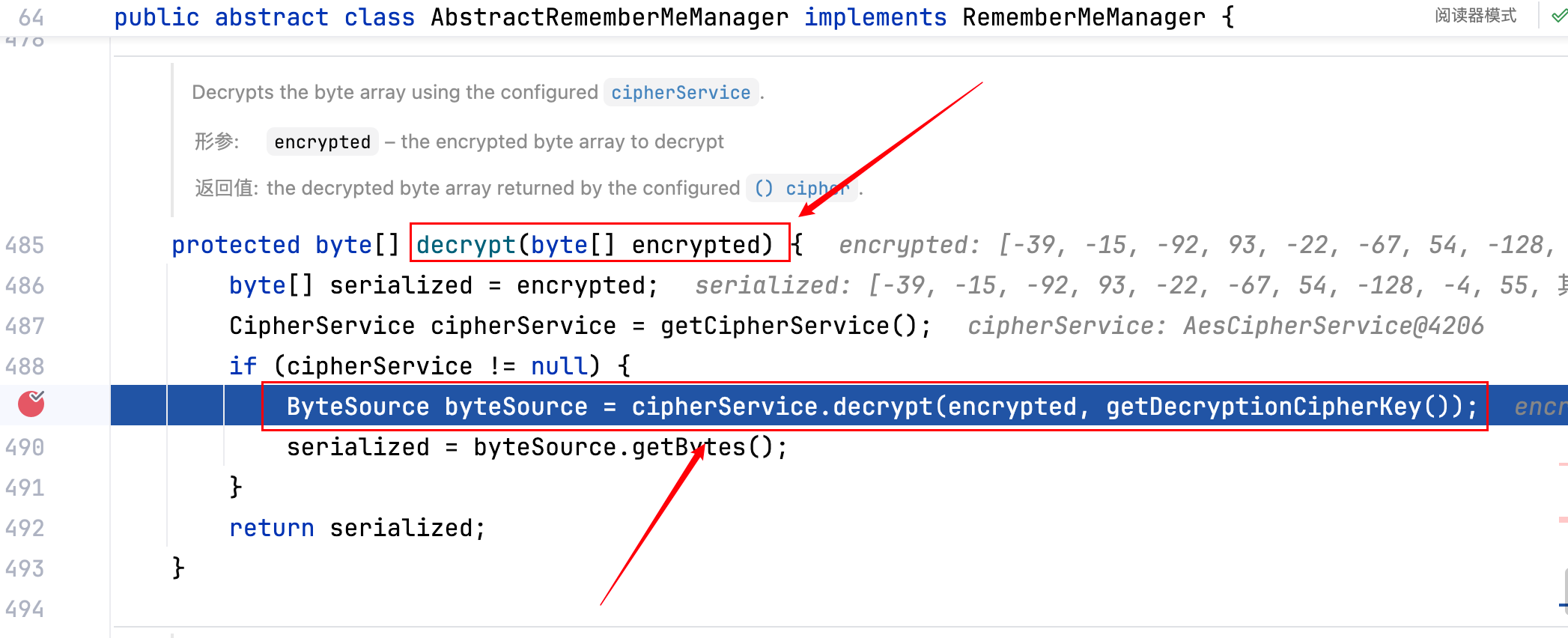Click the getBytes() call on line 490
This screenshot has width=1568, height=638.
click(x=702, y=448)
